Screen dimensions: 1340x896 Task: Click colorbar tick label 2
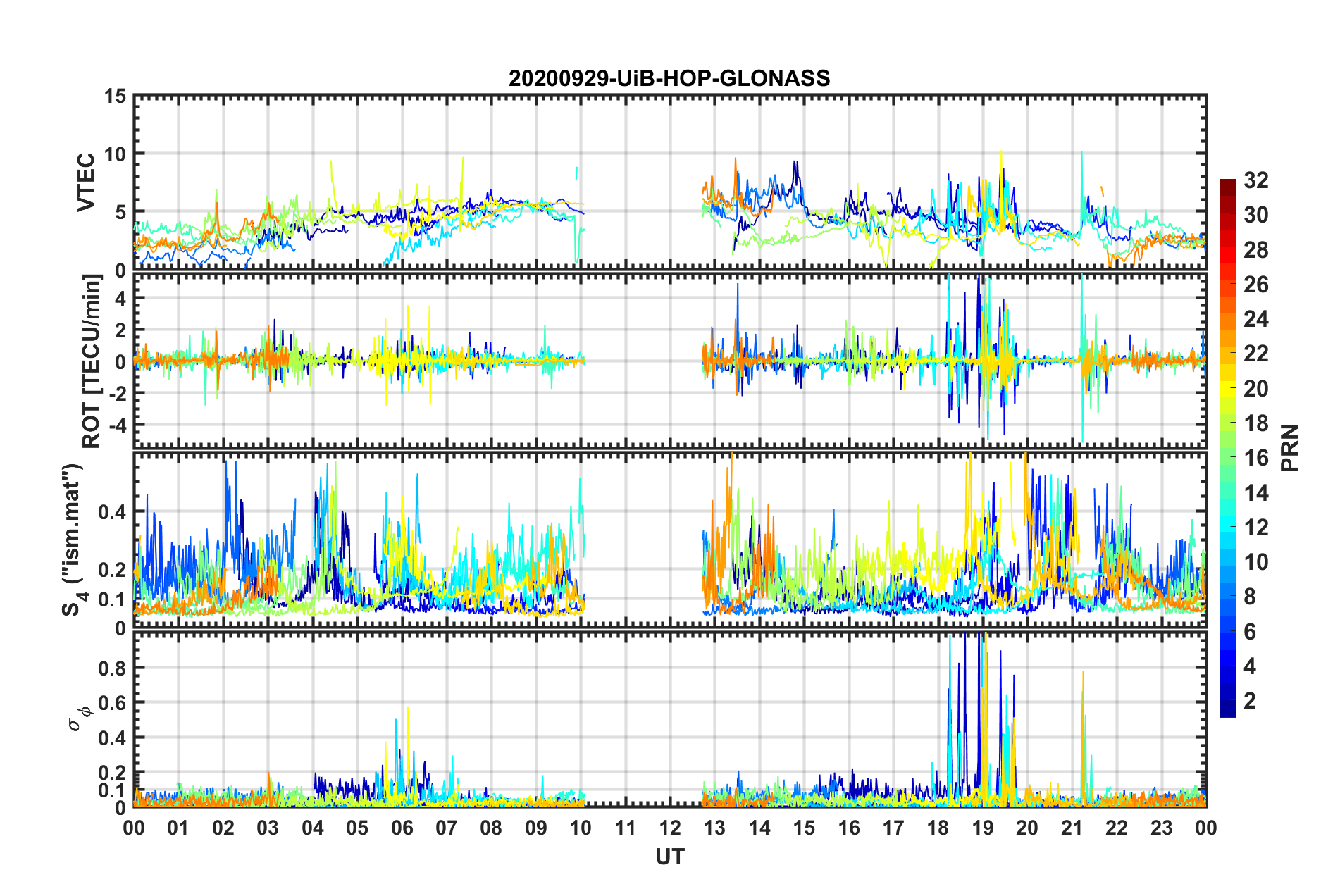click(x=1250, y=700)
